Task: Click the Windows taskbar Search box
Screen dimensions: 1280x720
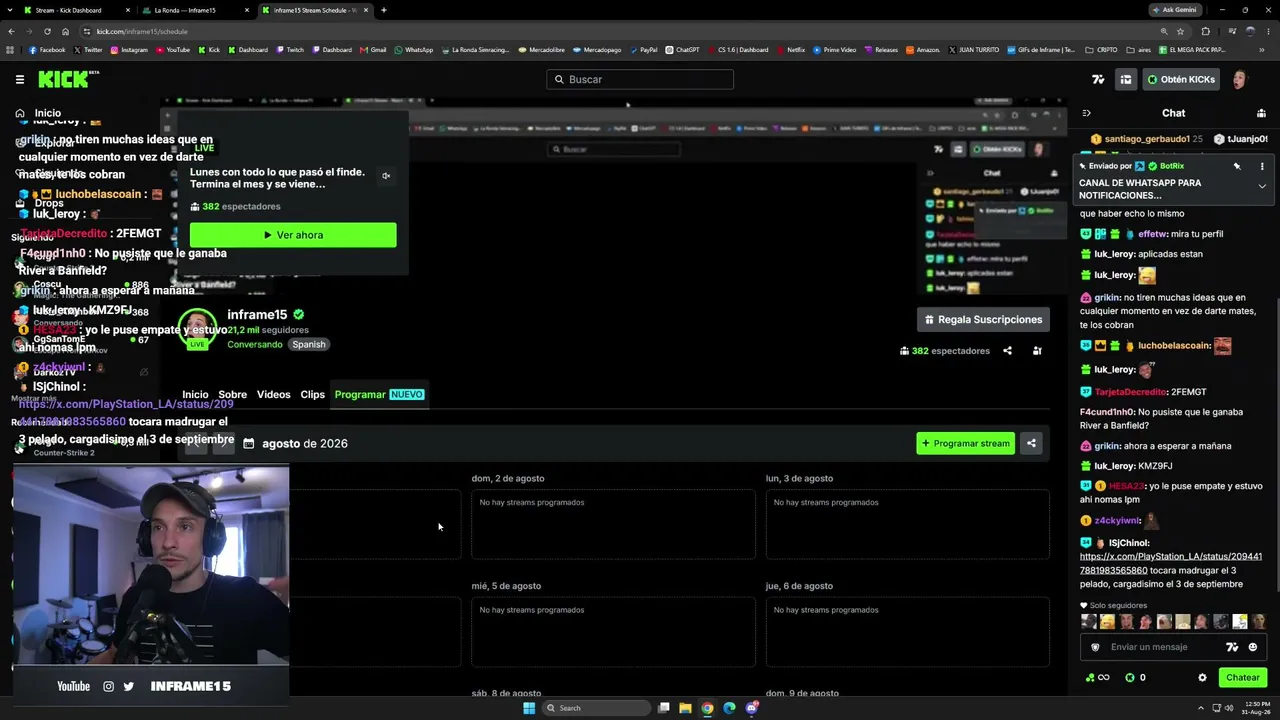Action: [596, 708]
